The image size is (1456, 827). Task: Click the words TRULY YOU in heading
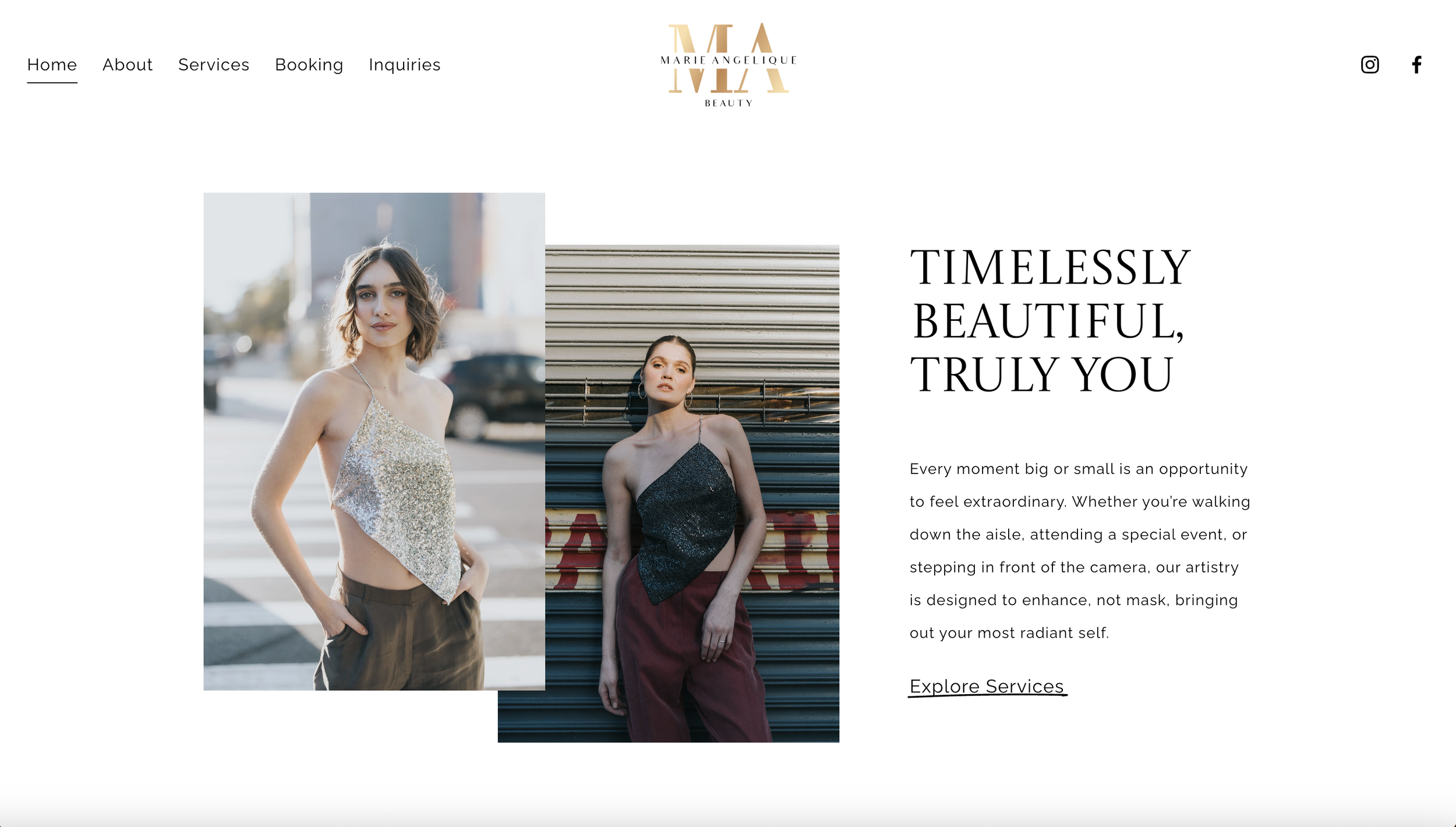pyautogui.click(x=1041, y=374)
